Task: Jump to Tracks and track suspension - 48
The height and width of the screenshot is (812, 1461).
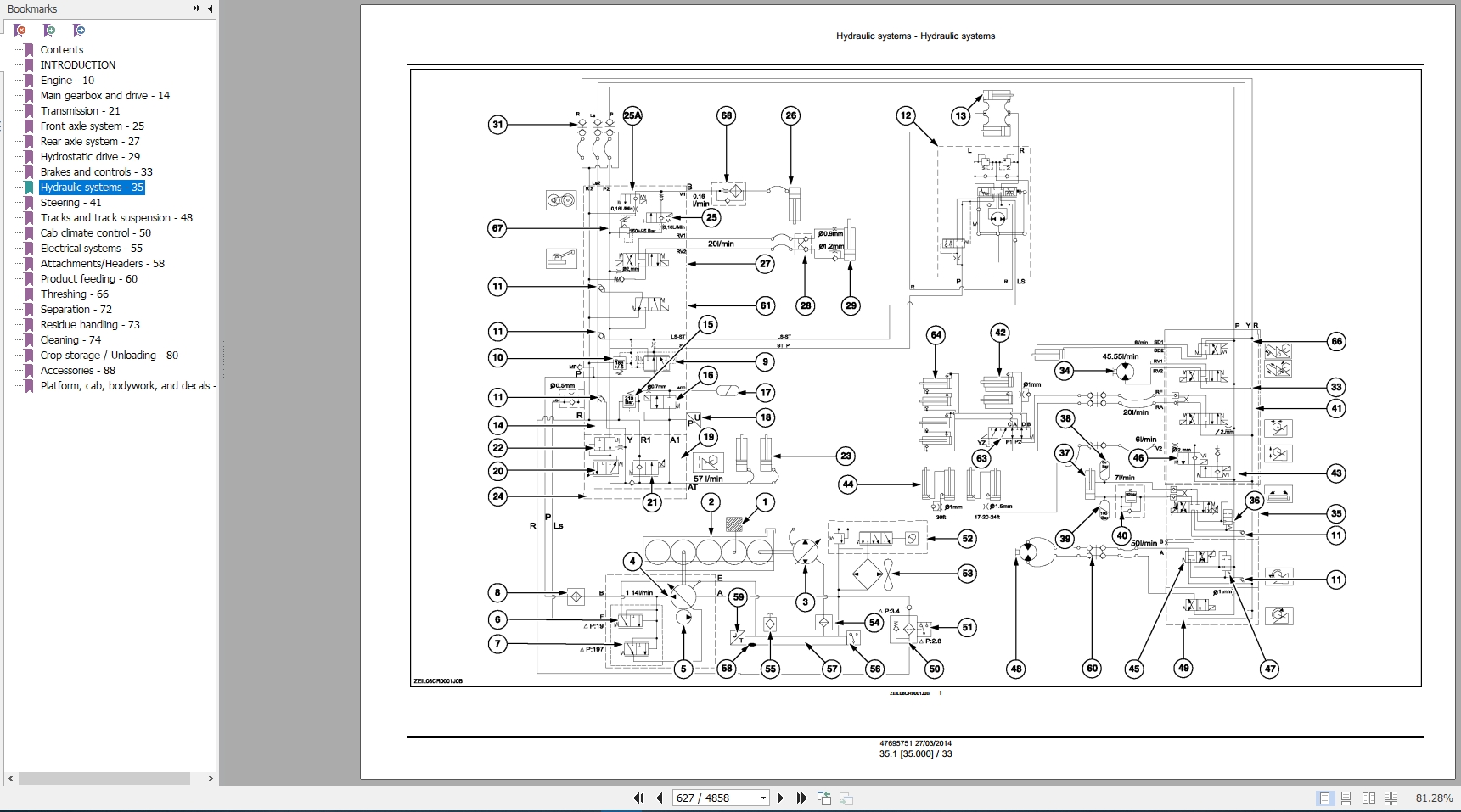Action: pos(116,218)
